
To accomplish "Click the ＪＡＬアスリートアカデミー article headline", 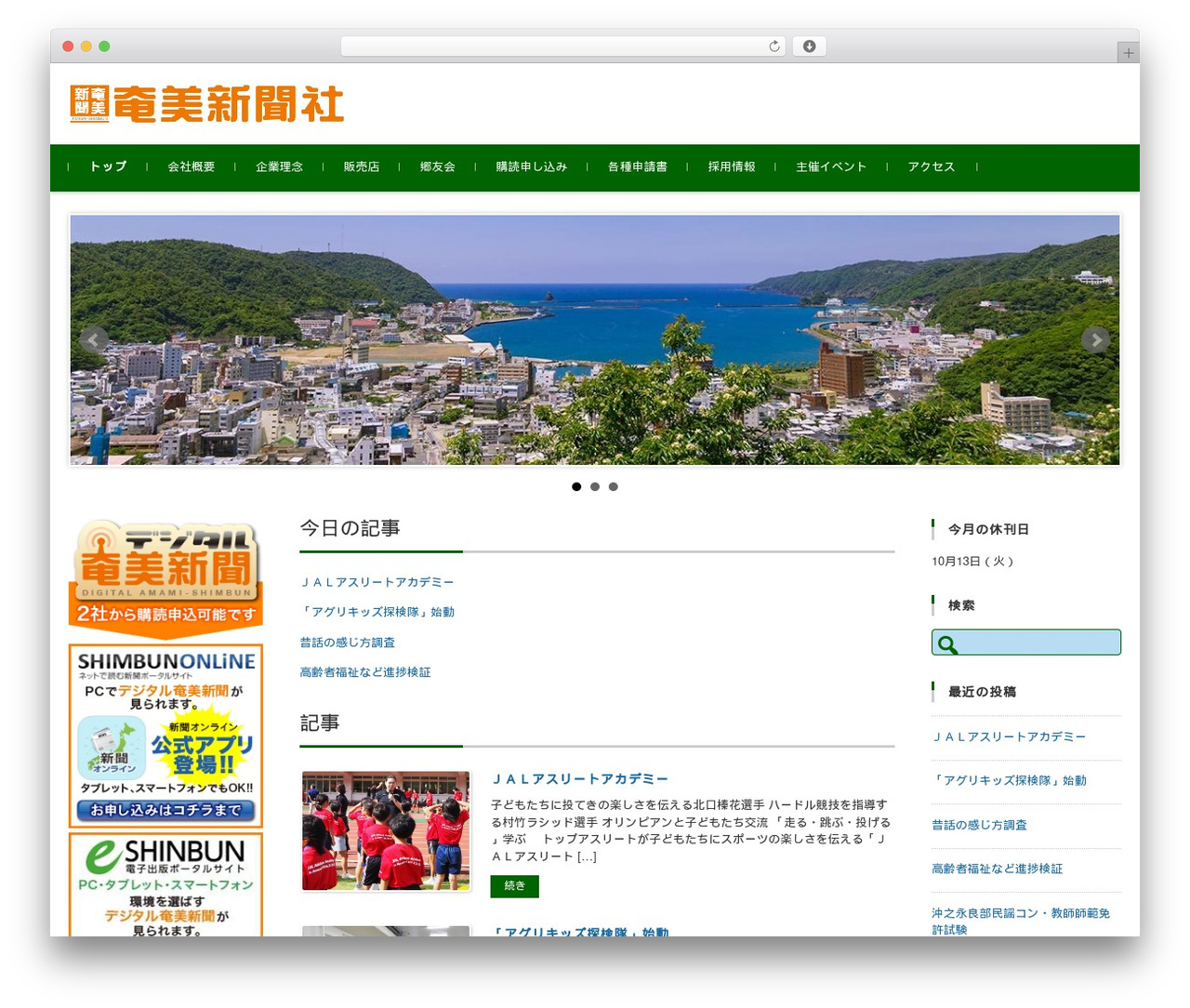I will coord(580,779).
